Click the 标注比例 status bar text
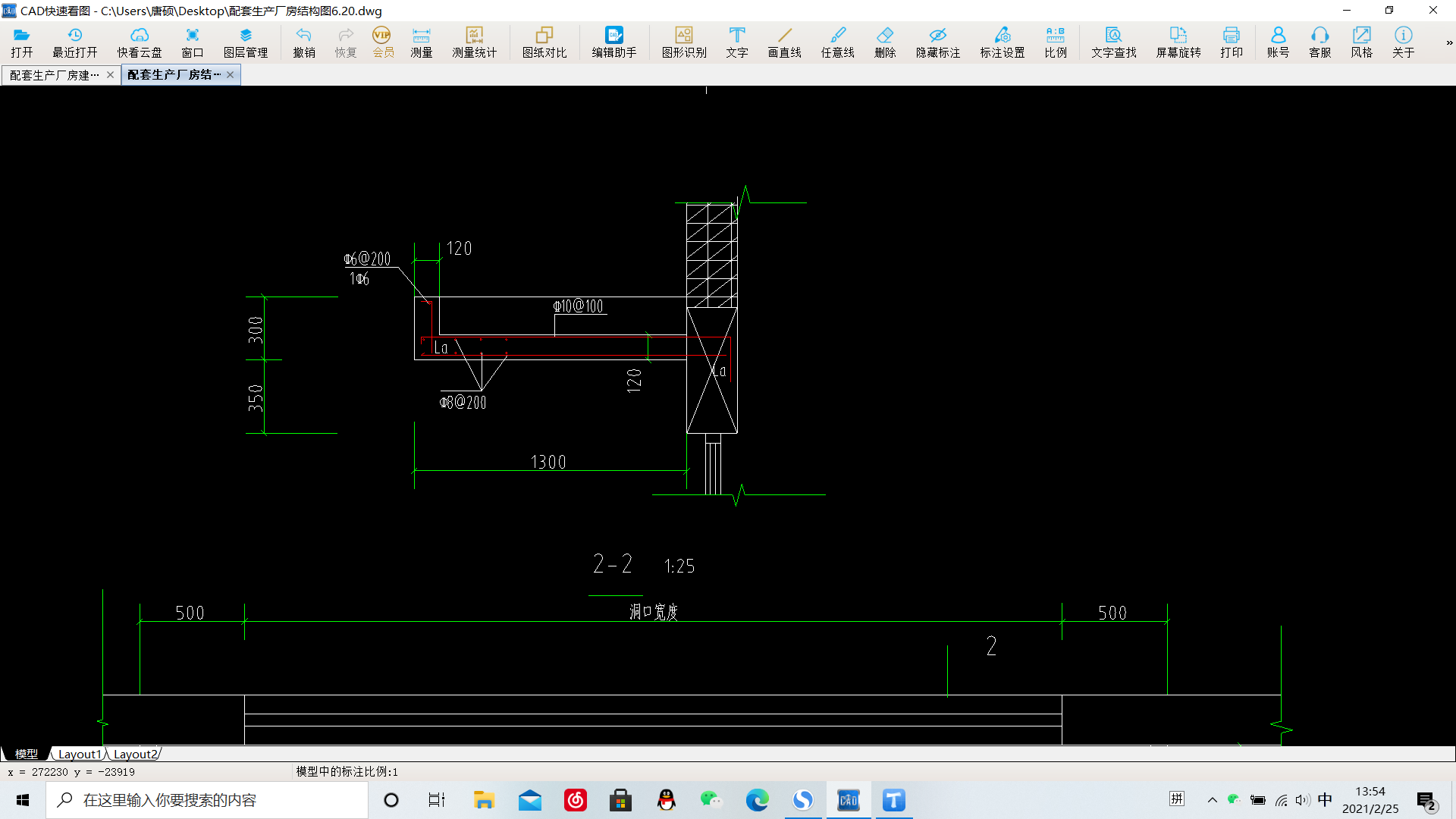Image resolution: width=1456 pixels, height=819 pixels. click(347, 771)
